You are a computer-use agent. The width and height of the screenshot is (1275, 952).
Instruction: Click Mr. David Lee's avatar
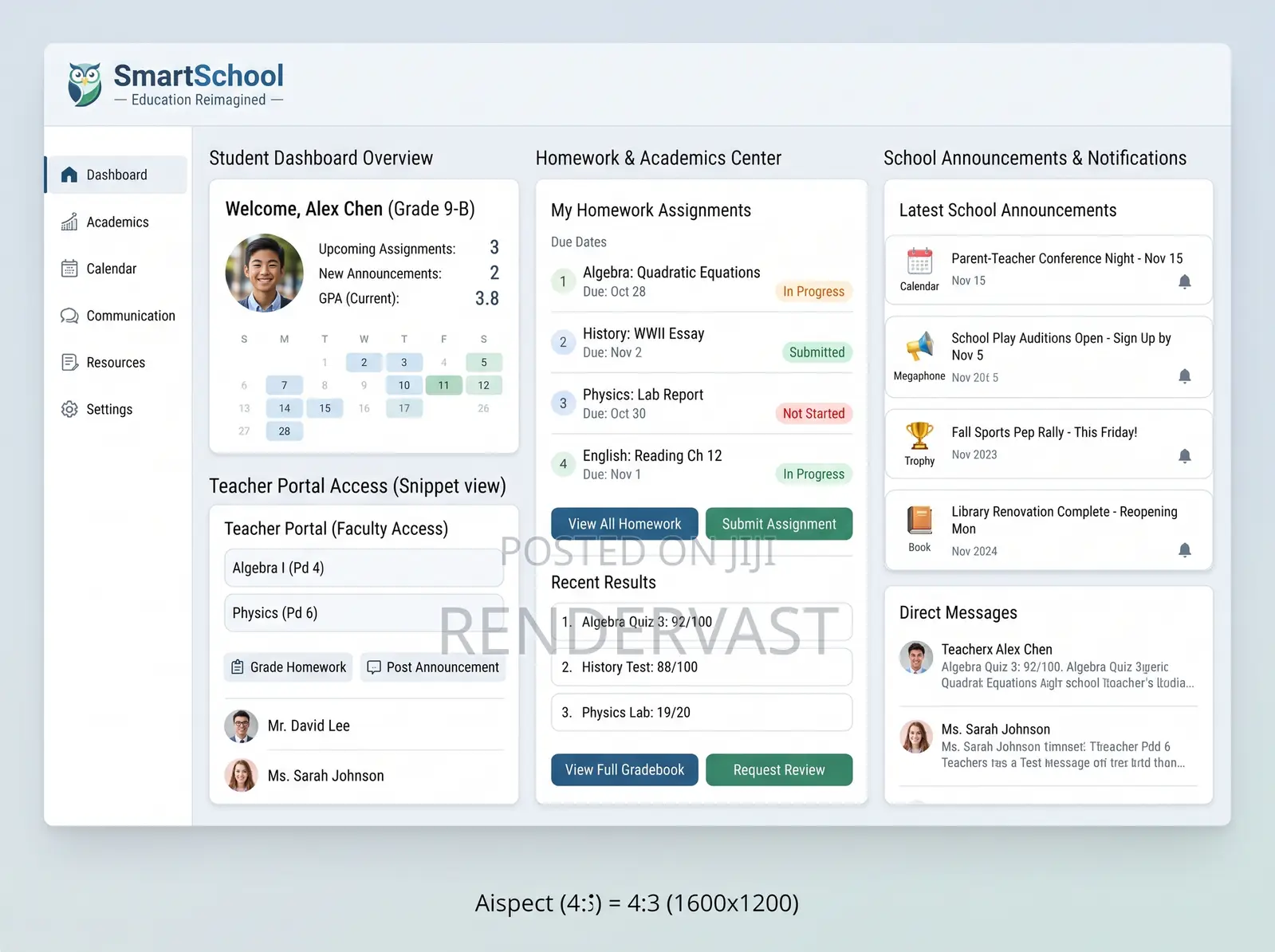[x=241, y=726]
